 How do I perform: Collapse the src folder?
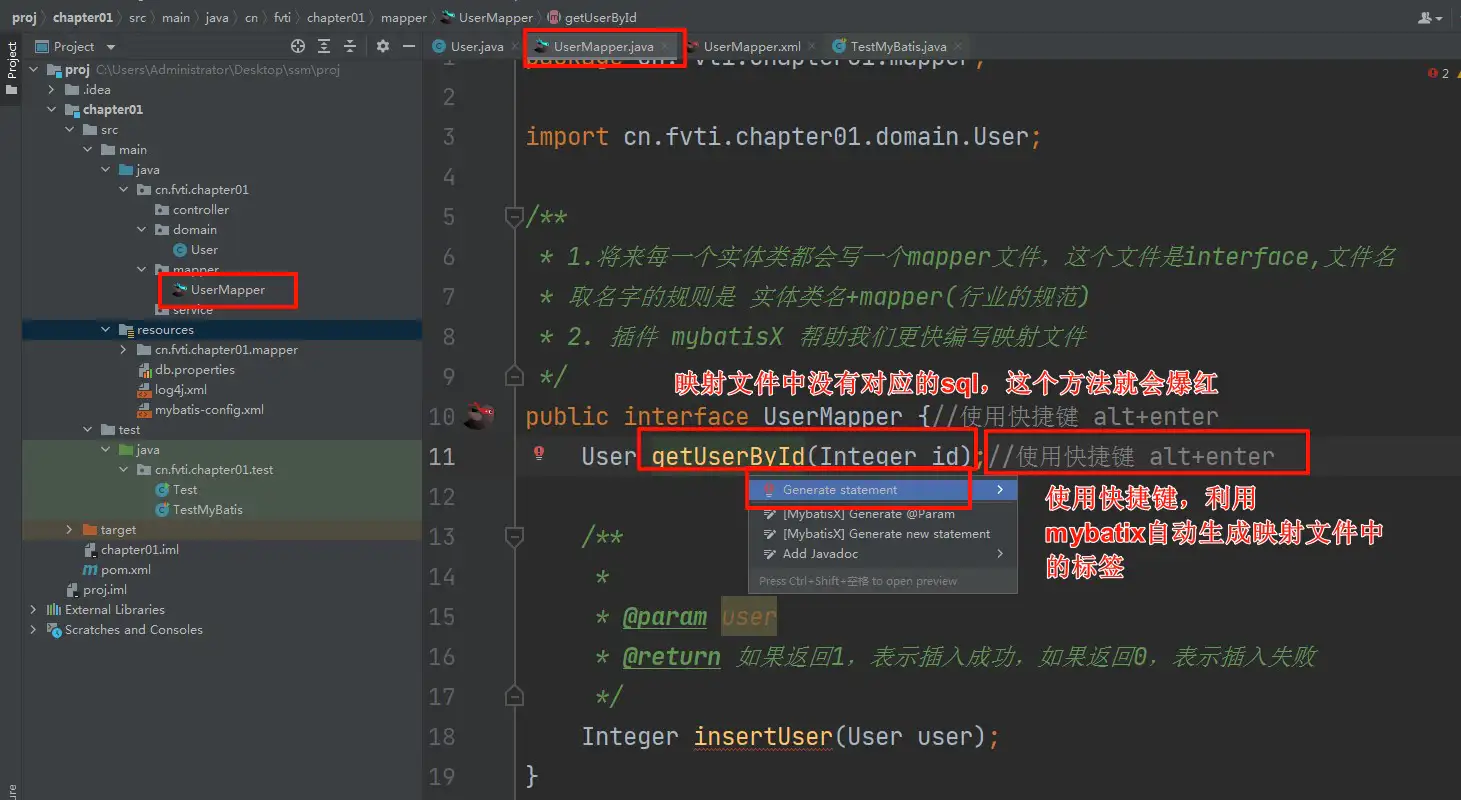[x=69, y=130]
